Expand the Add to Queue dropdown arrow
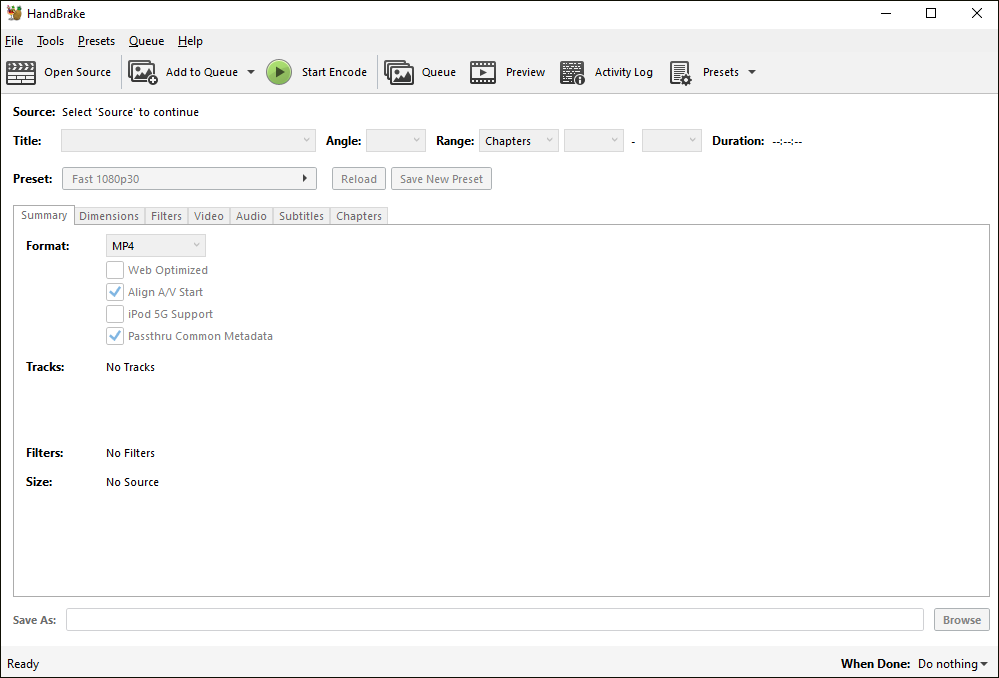999x678 pixels. click(x=251, y=72)
